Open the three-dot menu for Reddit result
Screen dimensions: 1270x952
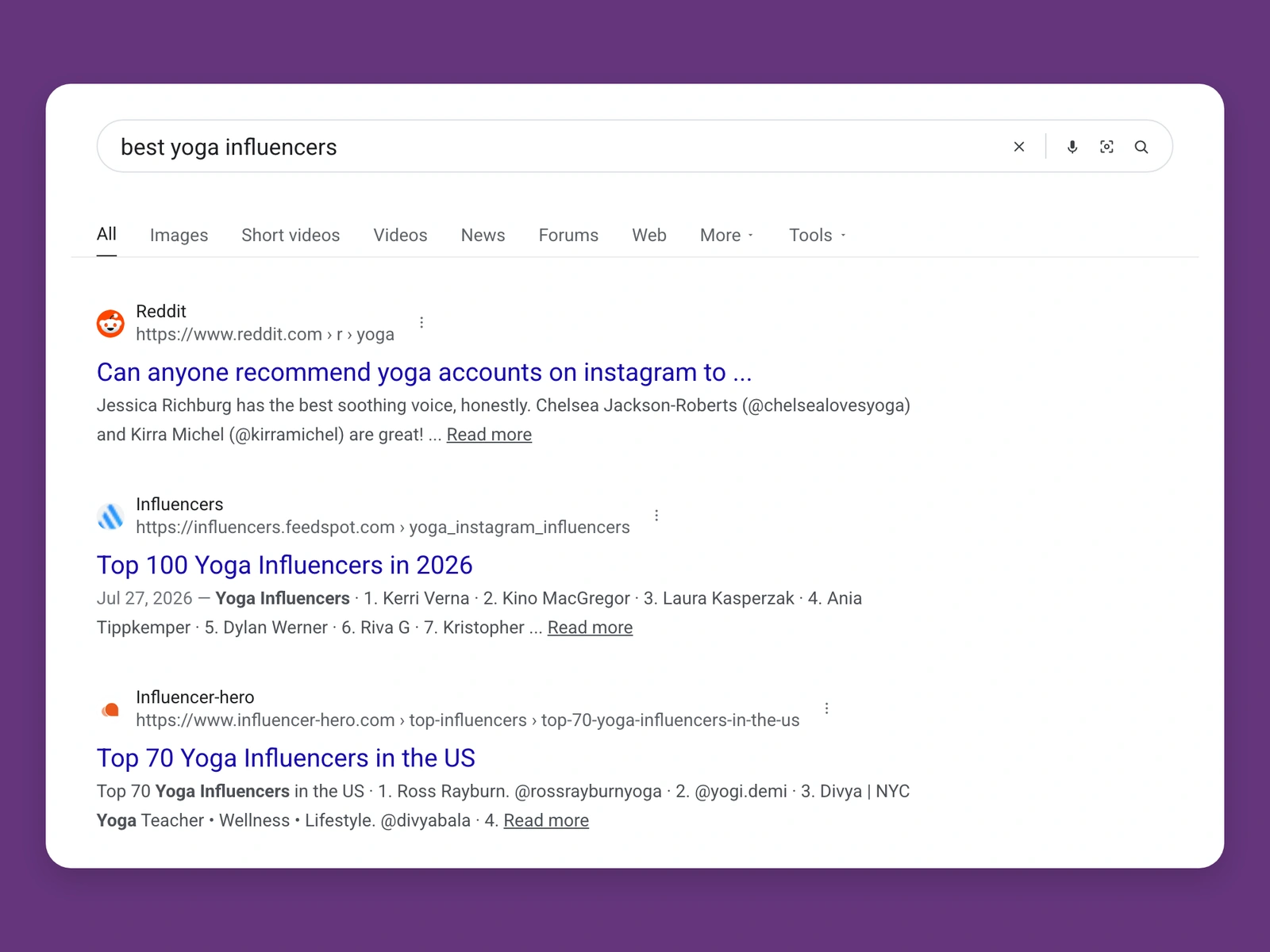click(x=421, y=322)
